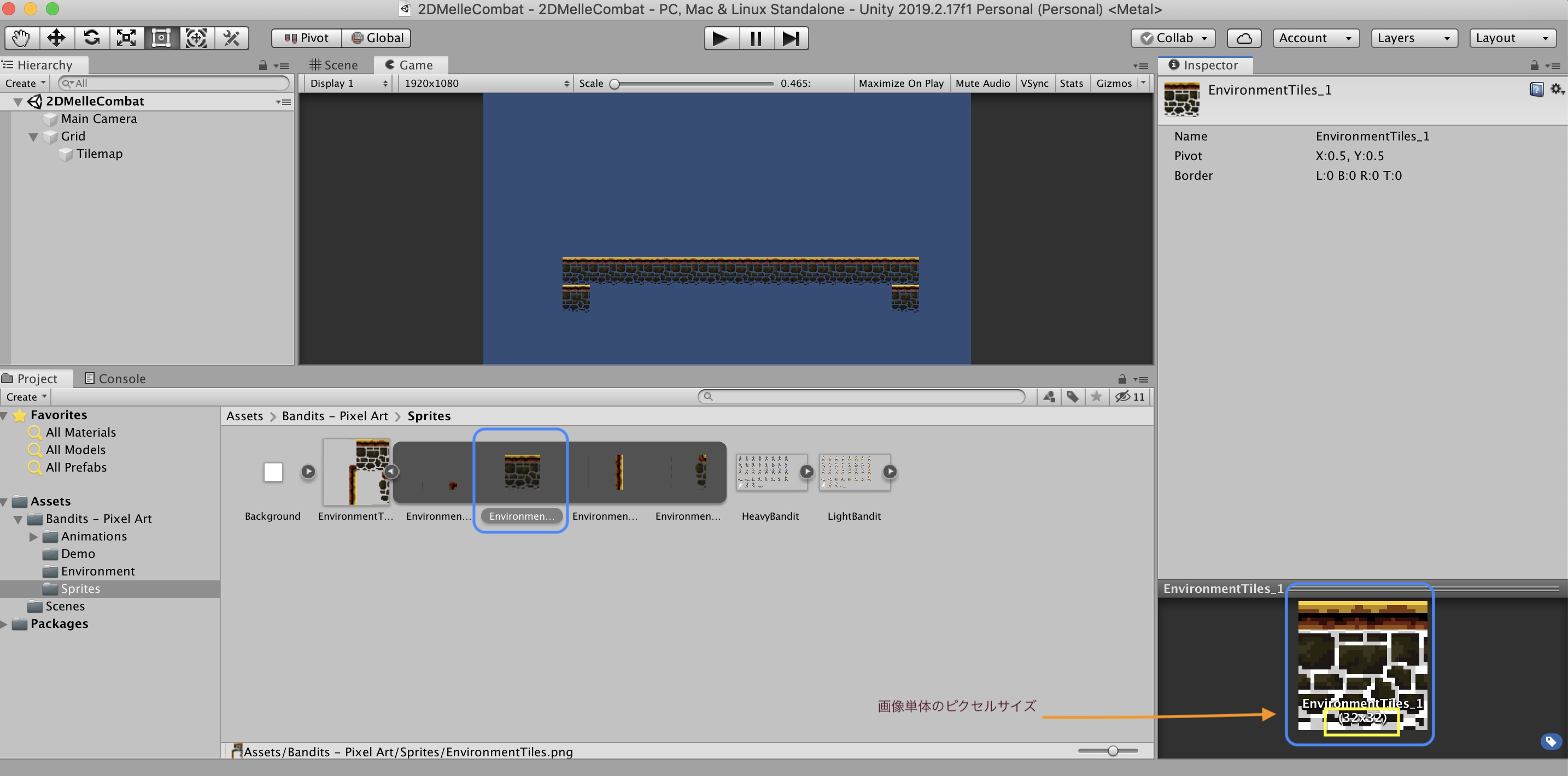Click the Collab button
This screenshot has height=776, width=1568.
click(x=1173, y=38)
